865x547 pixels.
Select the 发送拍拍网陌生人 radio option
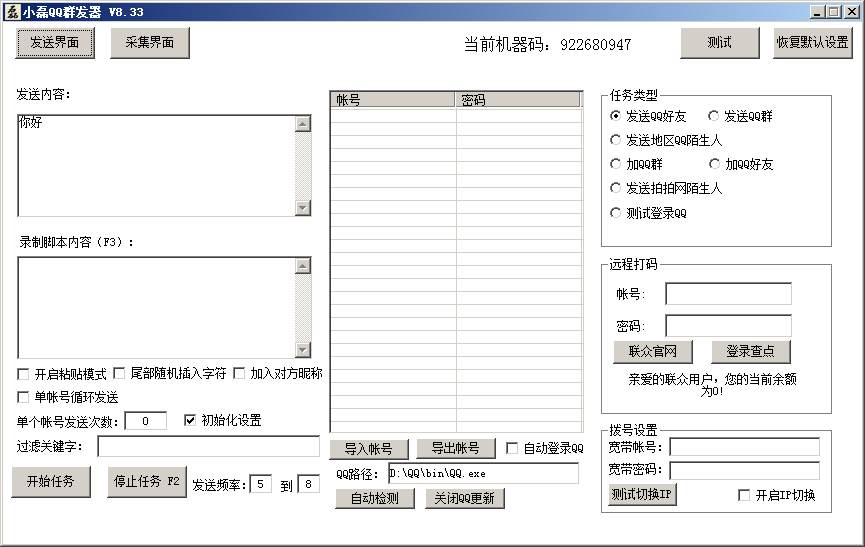click(x=616, y=188)
